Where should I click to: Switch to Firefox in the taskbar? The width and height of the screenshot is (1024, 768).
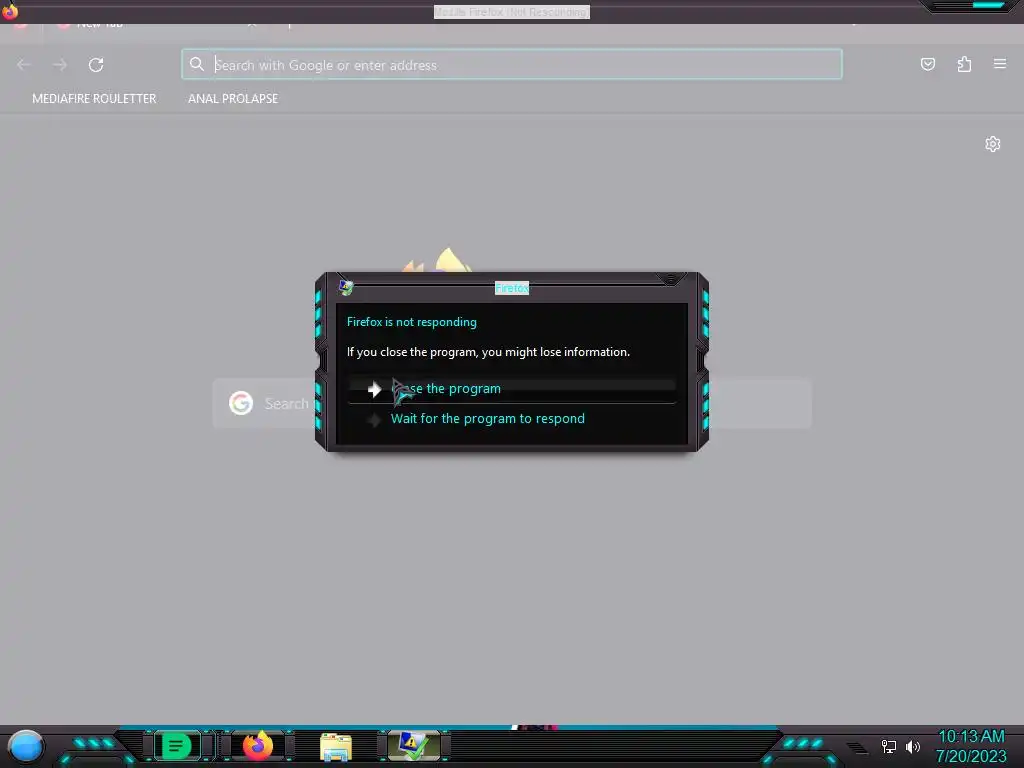[258, 746]
